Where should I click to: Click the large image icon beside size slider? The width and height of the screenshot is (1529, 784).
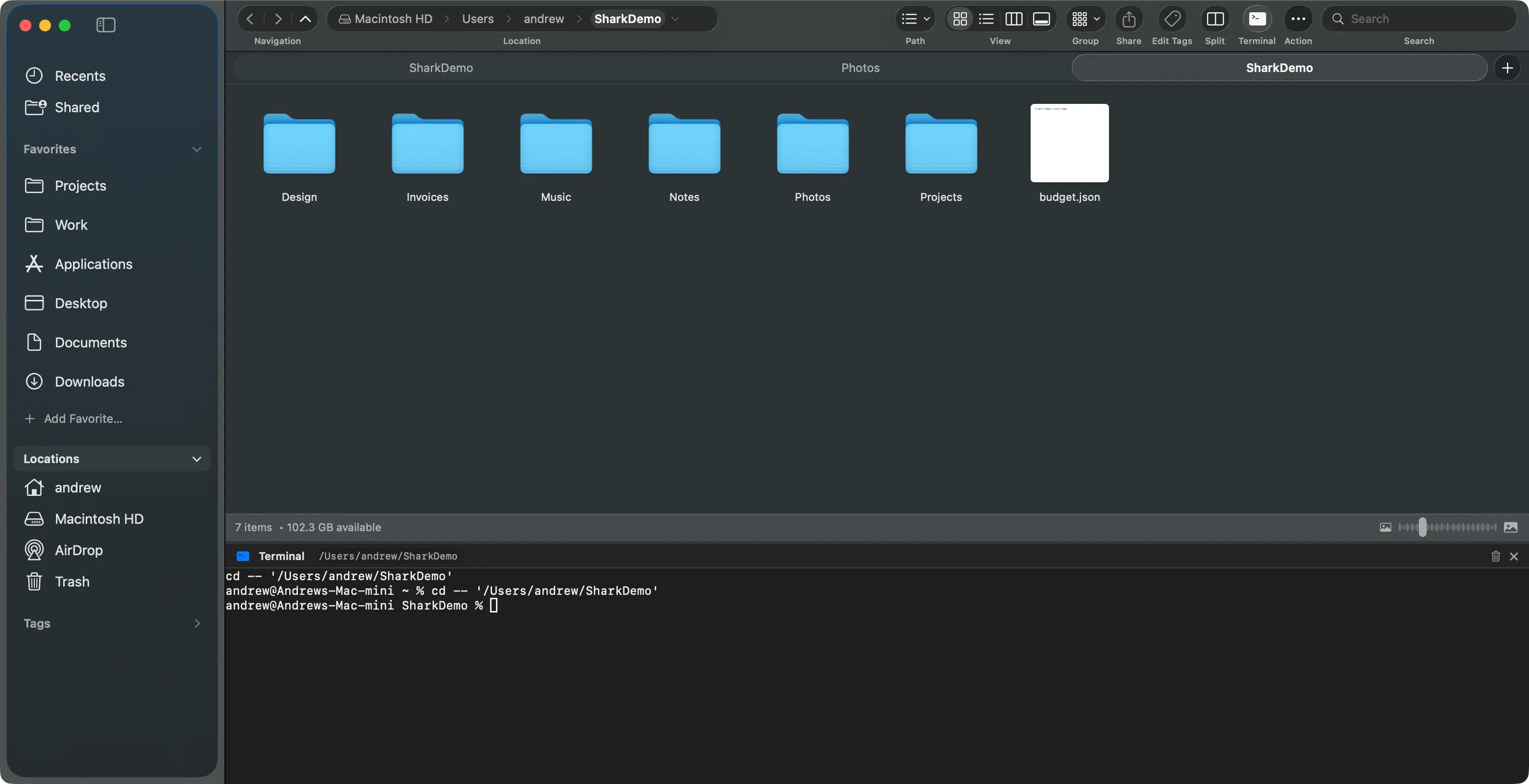coord(1510,527)
